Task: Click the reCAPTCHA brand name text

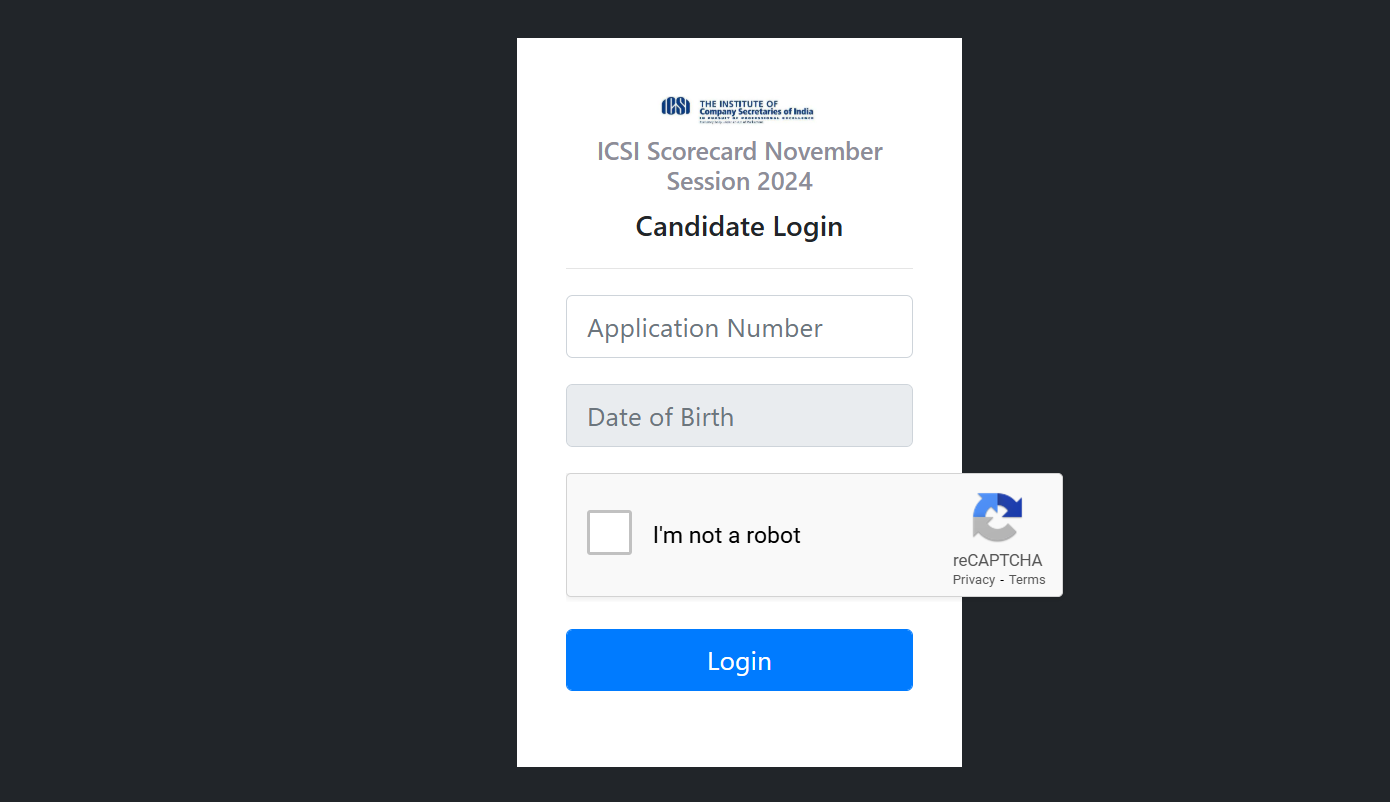Action: (997, 561)
